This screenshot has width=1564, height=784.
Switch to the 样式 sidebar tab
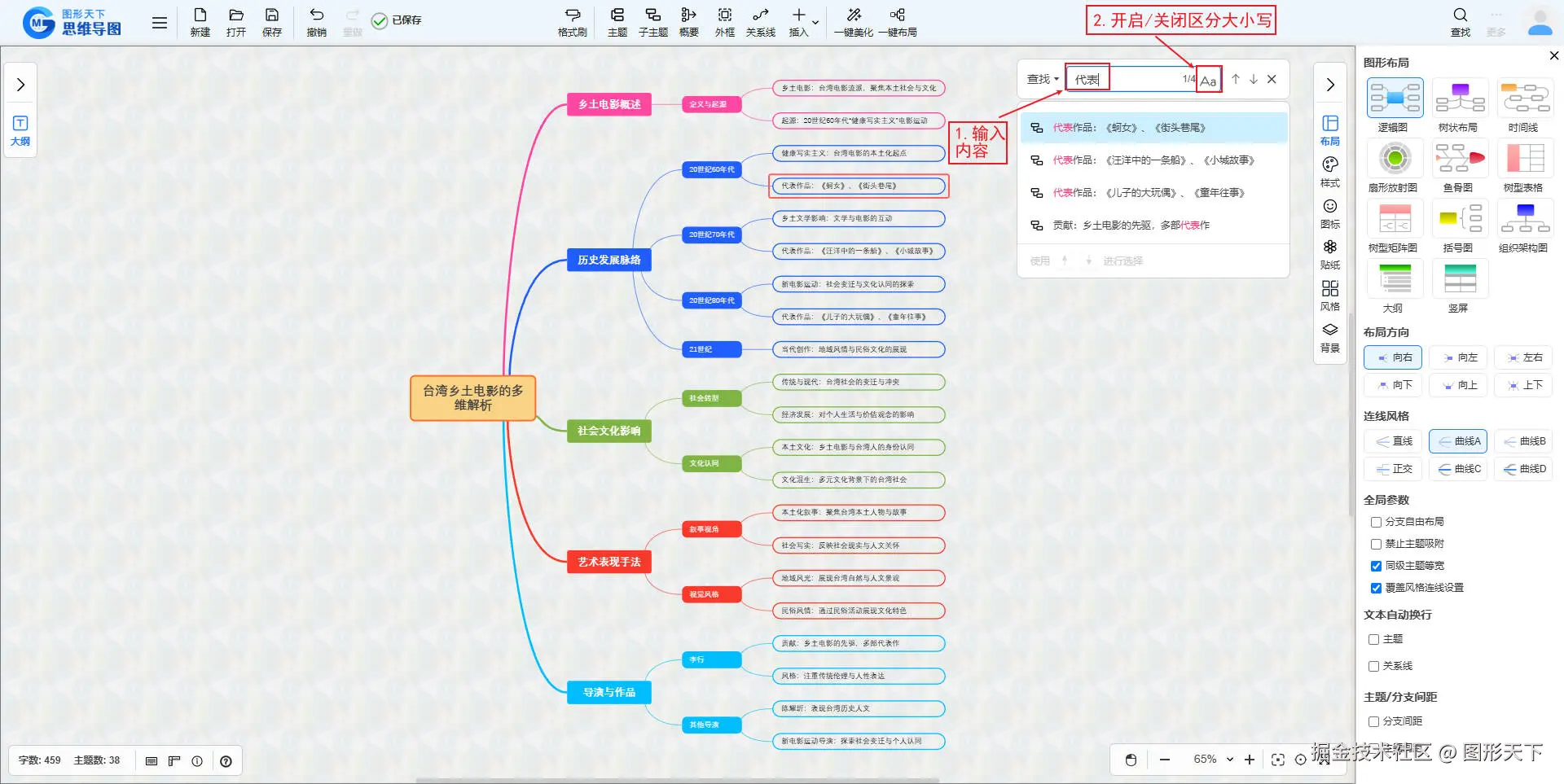[1330, 172]
